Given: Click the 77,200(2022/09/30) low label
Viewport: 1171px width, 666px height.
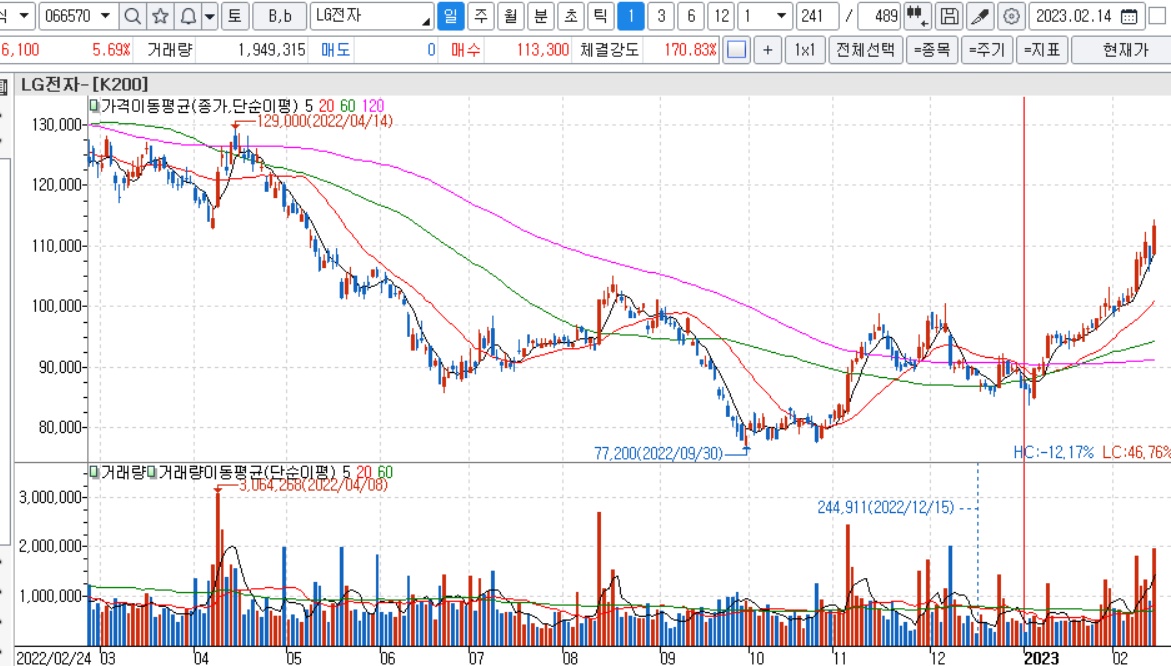Looking at the screenshot, I should 659,453.
